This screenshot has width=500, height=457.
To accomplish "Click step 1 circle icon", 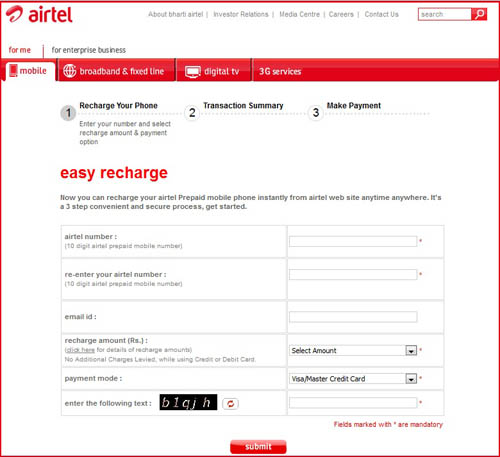I will 68,113.
